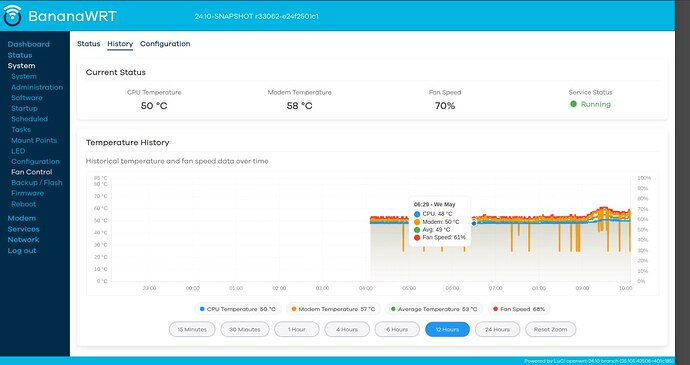
Task: Select the 15 Minutes time range
Action: tap(192, 329)
